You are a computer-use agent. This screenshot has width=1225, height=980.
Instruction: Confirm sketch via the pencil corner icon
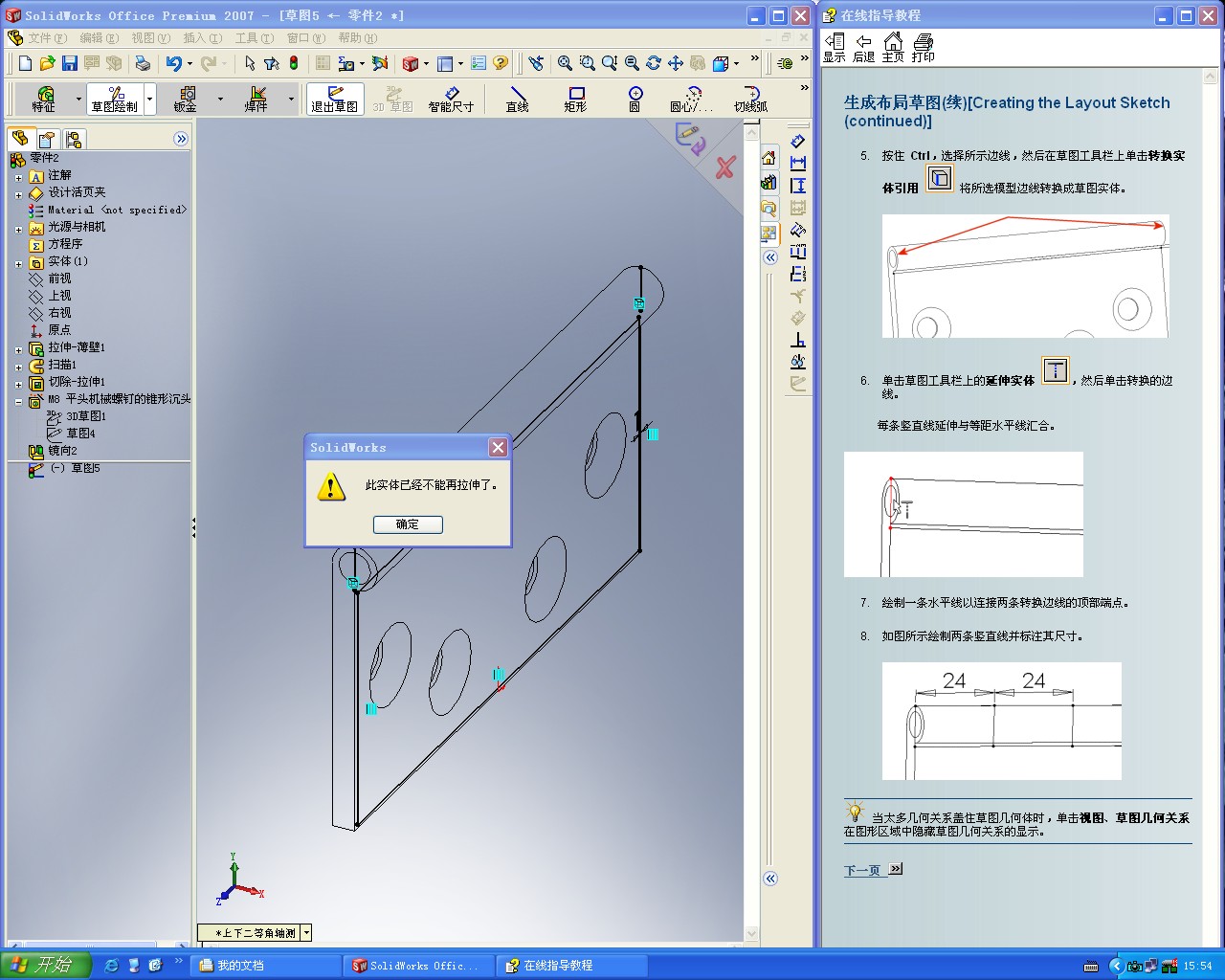click(690, 139)
